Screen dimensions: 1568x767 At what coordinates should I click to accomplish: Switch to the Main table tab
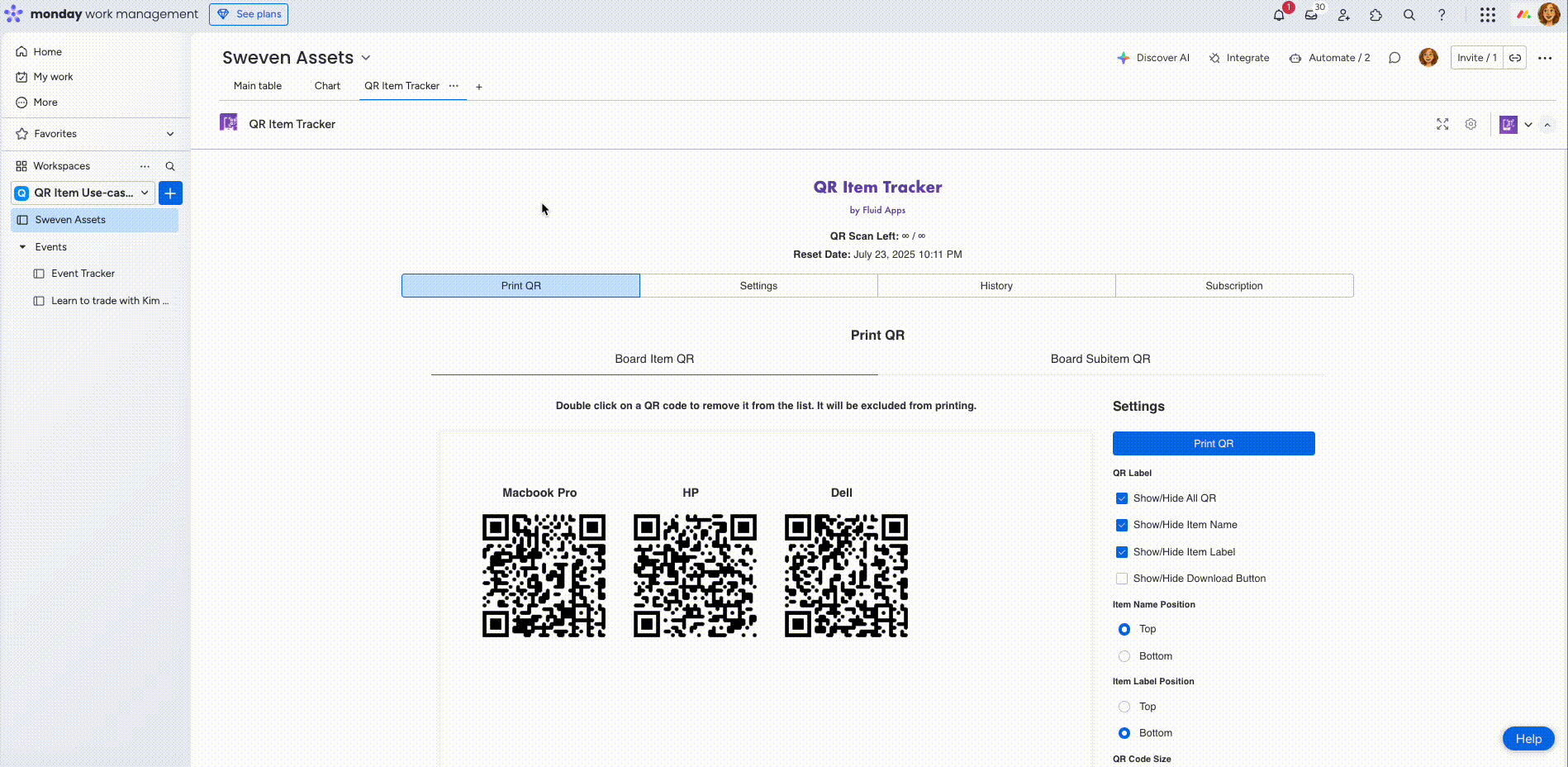coord(258,86)
